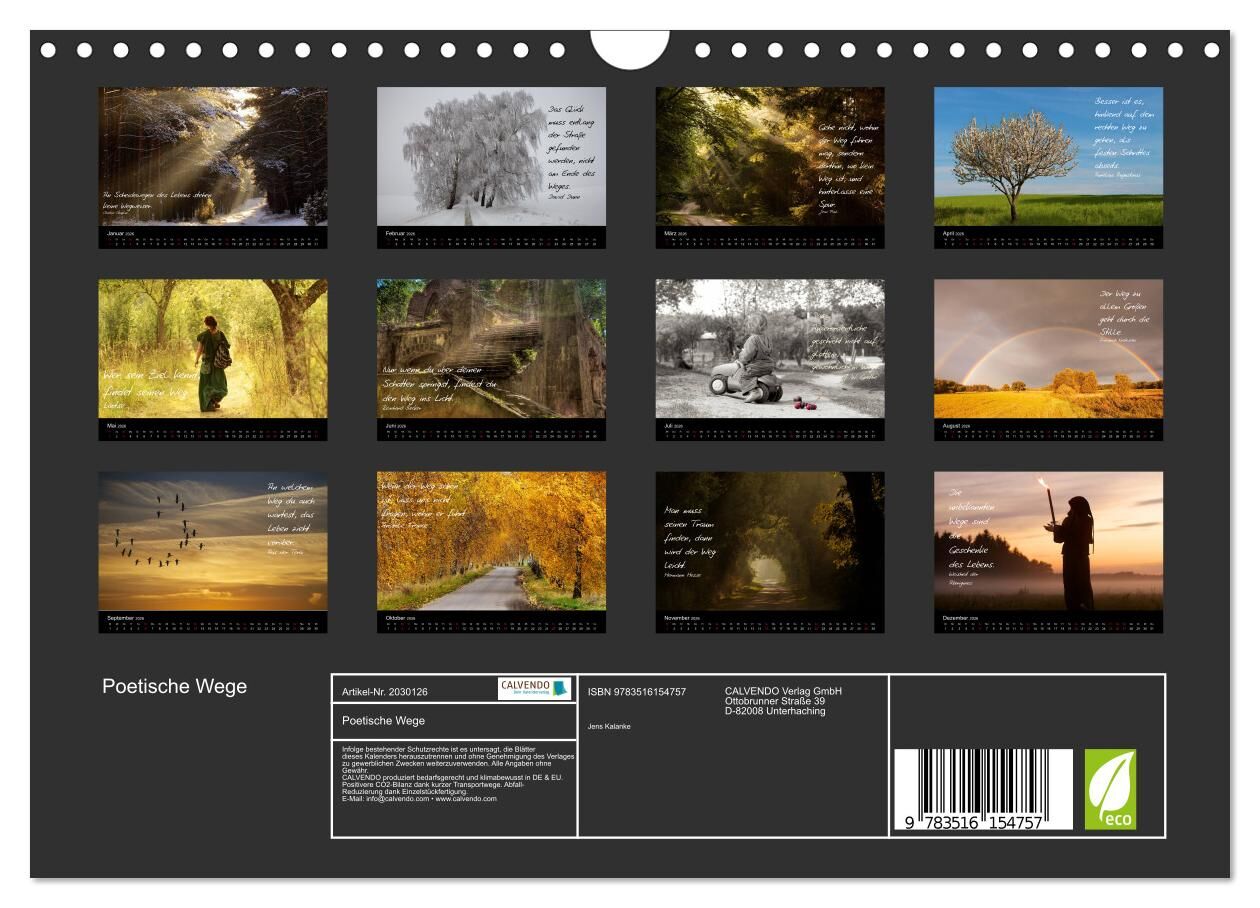
Task: Click the large Poetische Wege title
Action: coord(174,687)
